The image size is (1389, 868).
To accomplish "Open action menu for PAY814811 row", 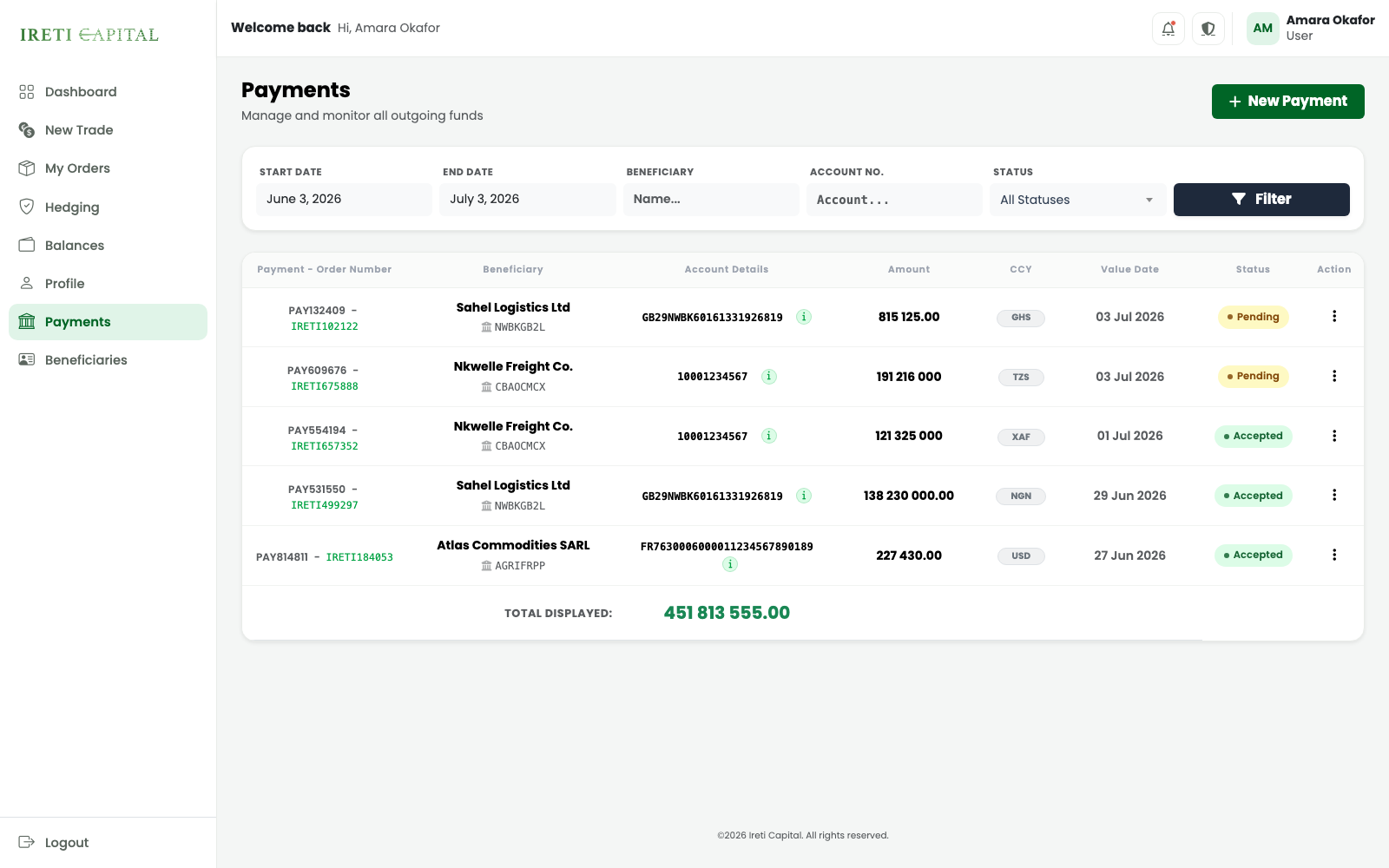I will tap(1334, 556).
